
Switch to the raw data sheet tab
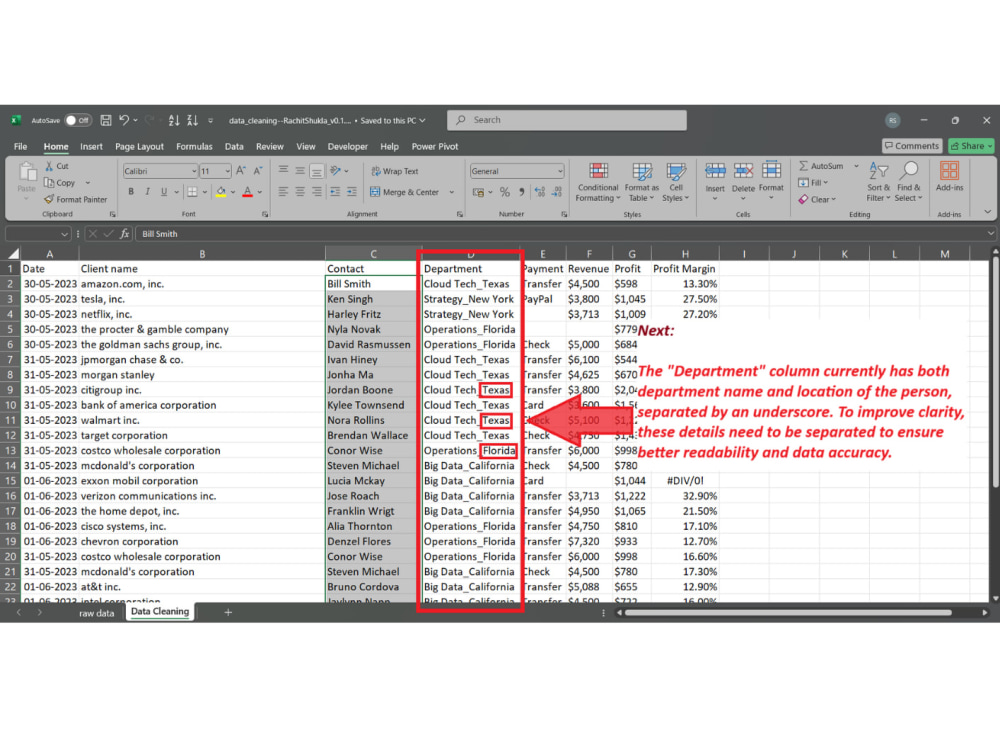coord(96,613)
